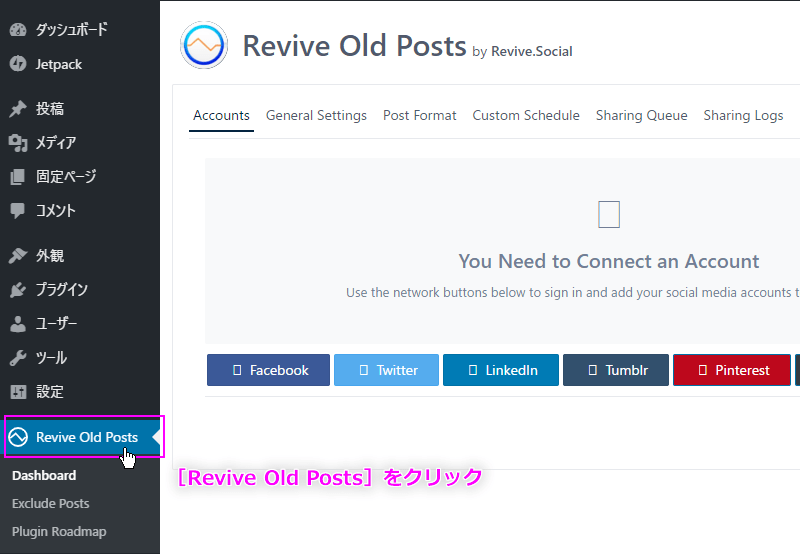Click the 'Use the network buttons below' text
The width and height of the screenshot is (800, 554).
(x=572, y=292)
